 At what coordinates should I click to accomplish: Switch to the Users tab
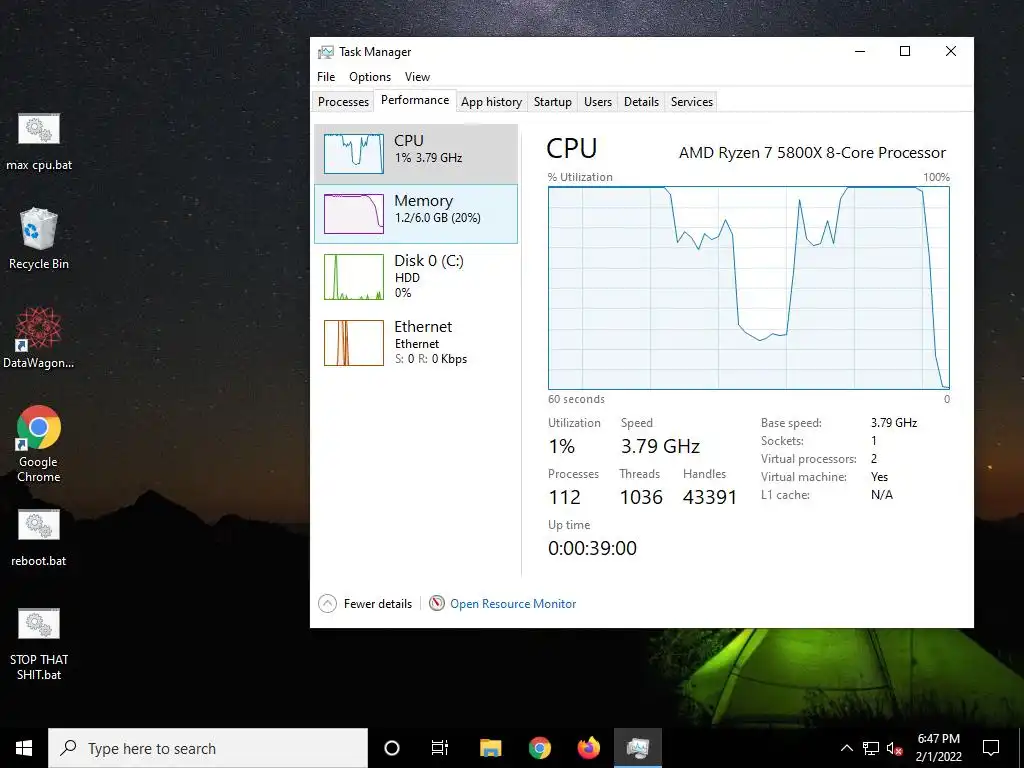point(598,102)
